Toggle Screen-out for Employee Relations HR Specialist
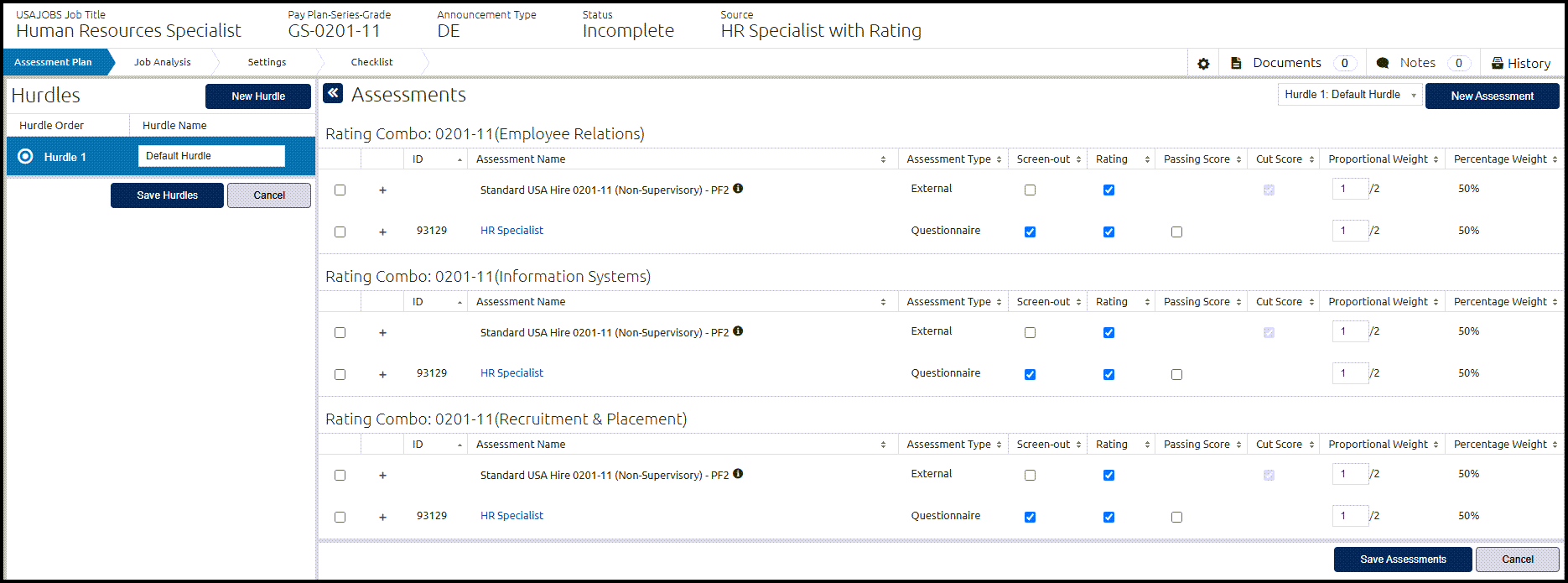 point(1030,232)
